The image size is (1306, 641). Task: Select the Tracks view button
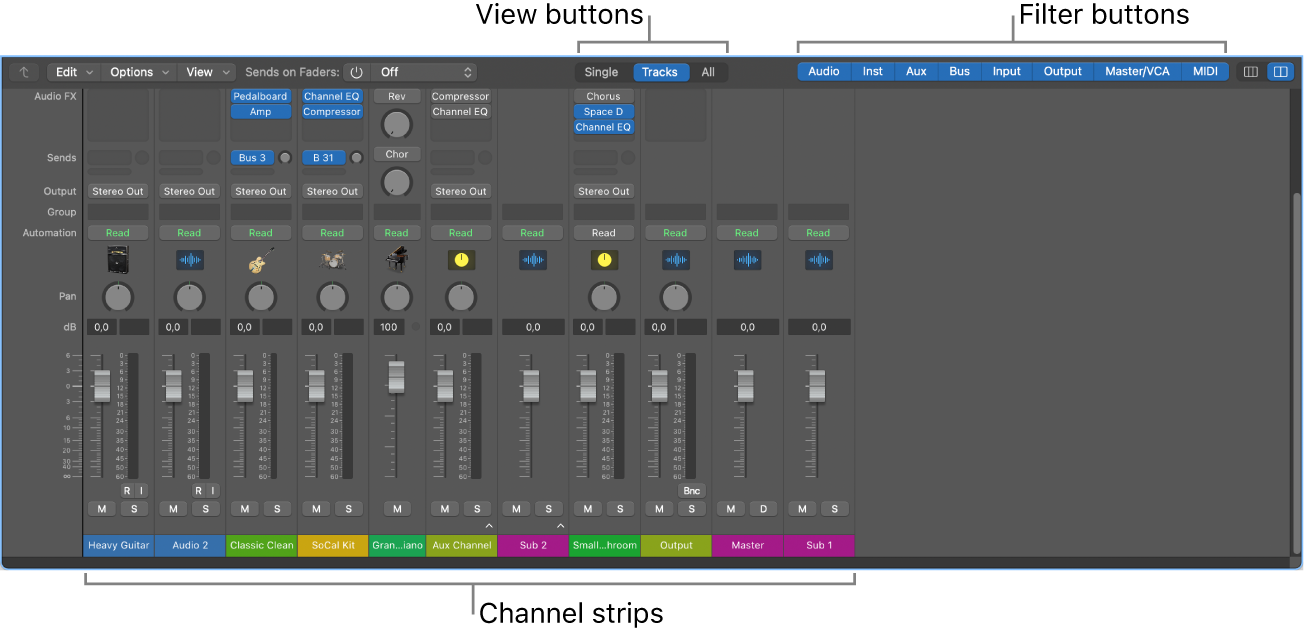pyautogui.click(x=660, y=72)
